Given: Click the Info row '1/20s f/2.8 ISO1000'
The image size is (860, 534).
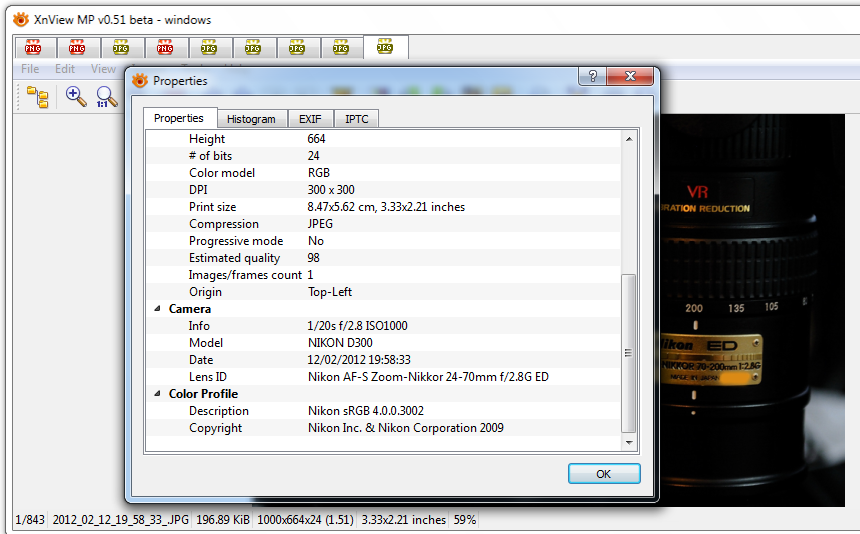Looking at the screenshot, I should click(383, 326).
